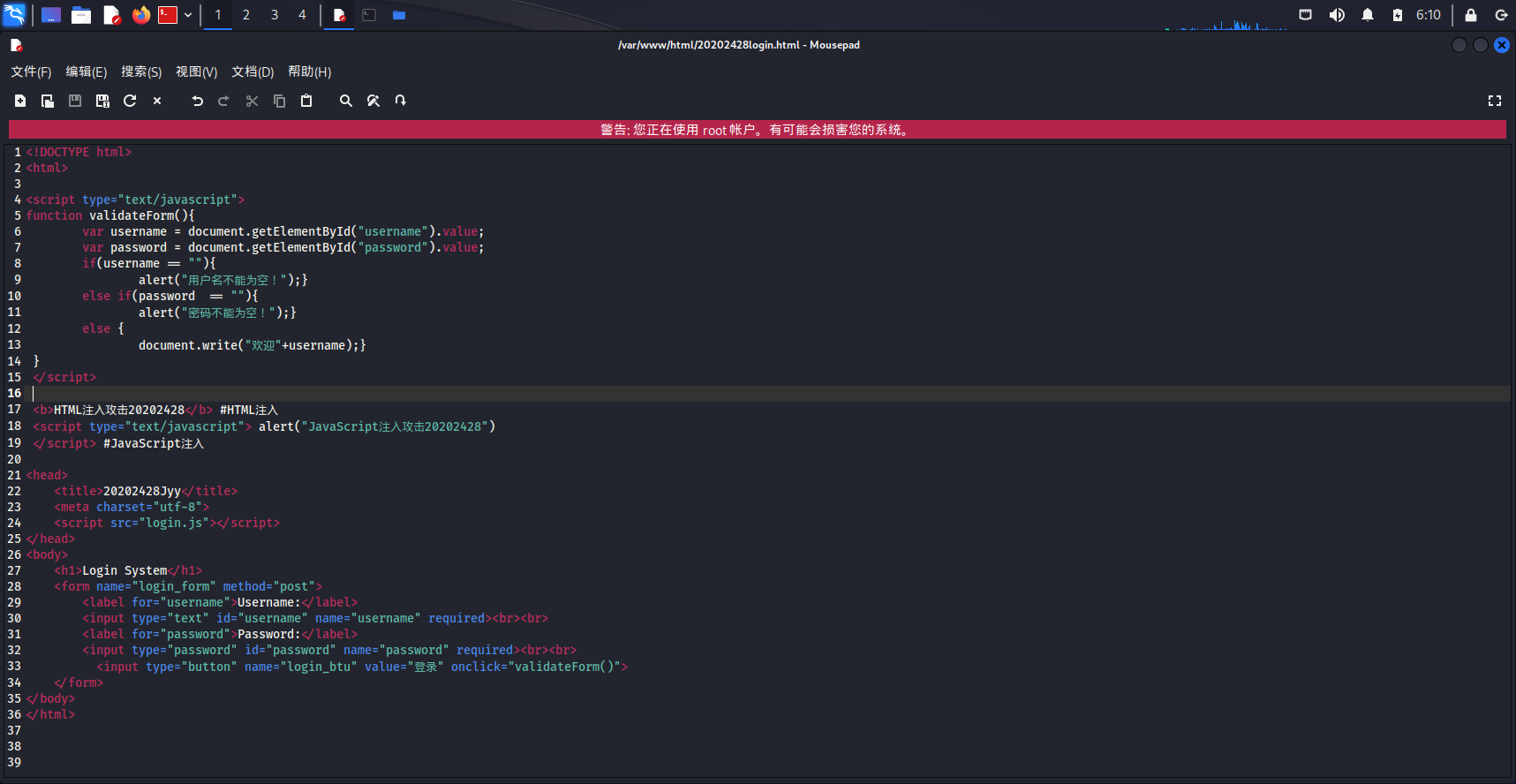Click 'Login System' heading text on line 27
The width and height of the screenshot is (1516, 784).
point(124,570)
